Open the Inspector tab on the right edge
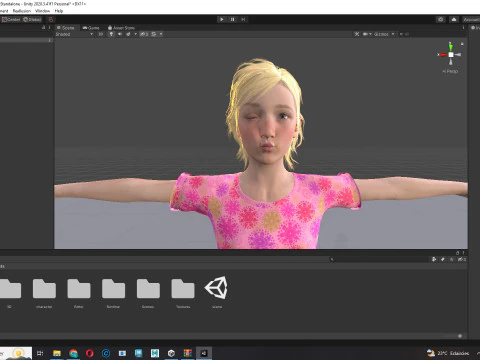 point(475,28)
